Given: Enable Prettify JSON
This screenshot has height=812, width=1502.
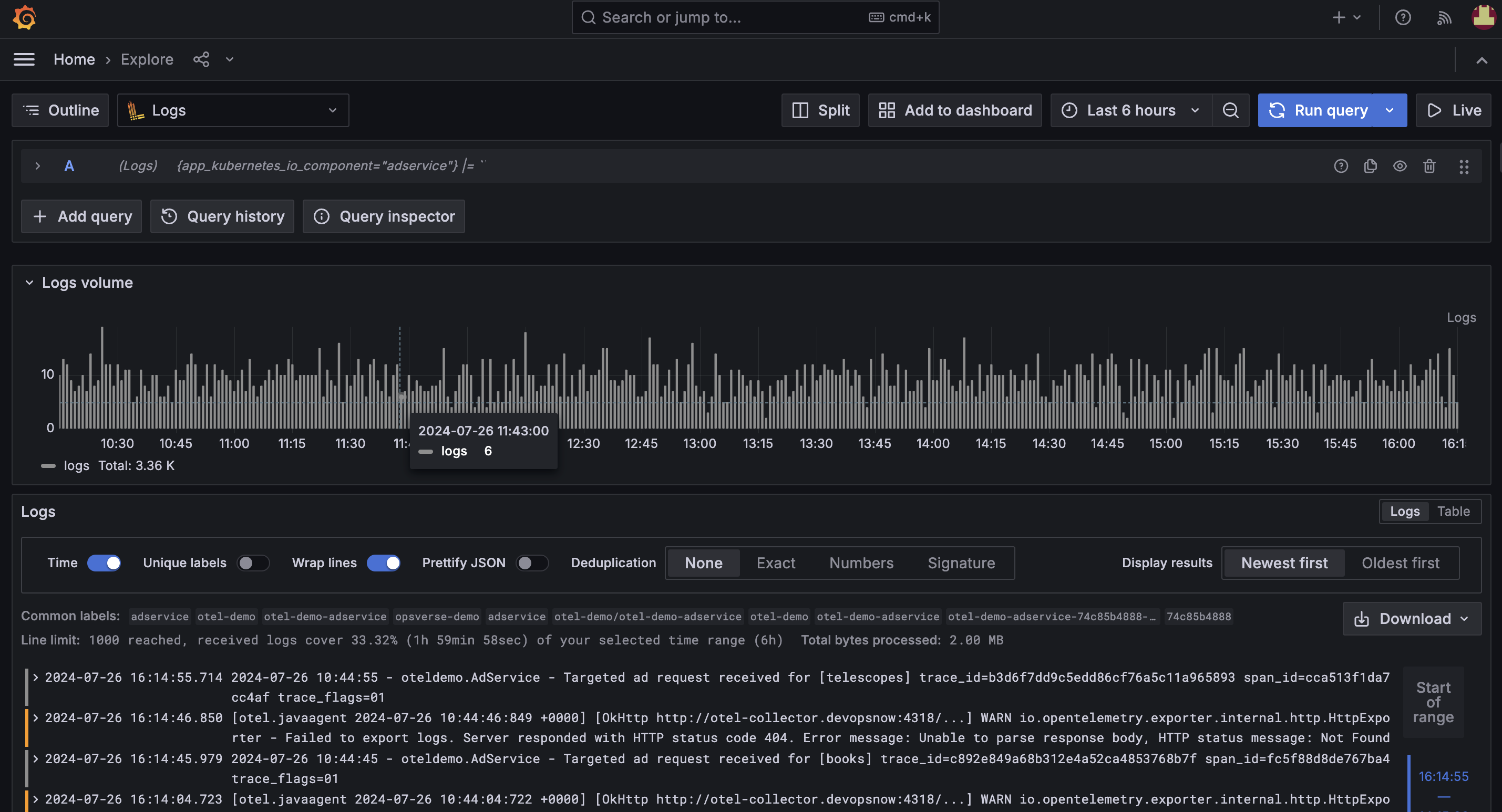Looking at the screenshot, I should tap(532, 563).
